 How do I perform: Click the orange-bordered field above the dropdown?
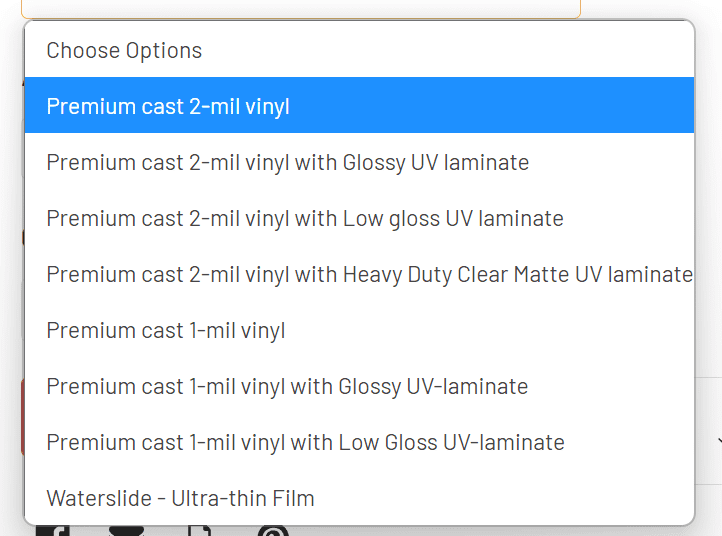pyautogui.click(x=300, y=10)
